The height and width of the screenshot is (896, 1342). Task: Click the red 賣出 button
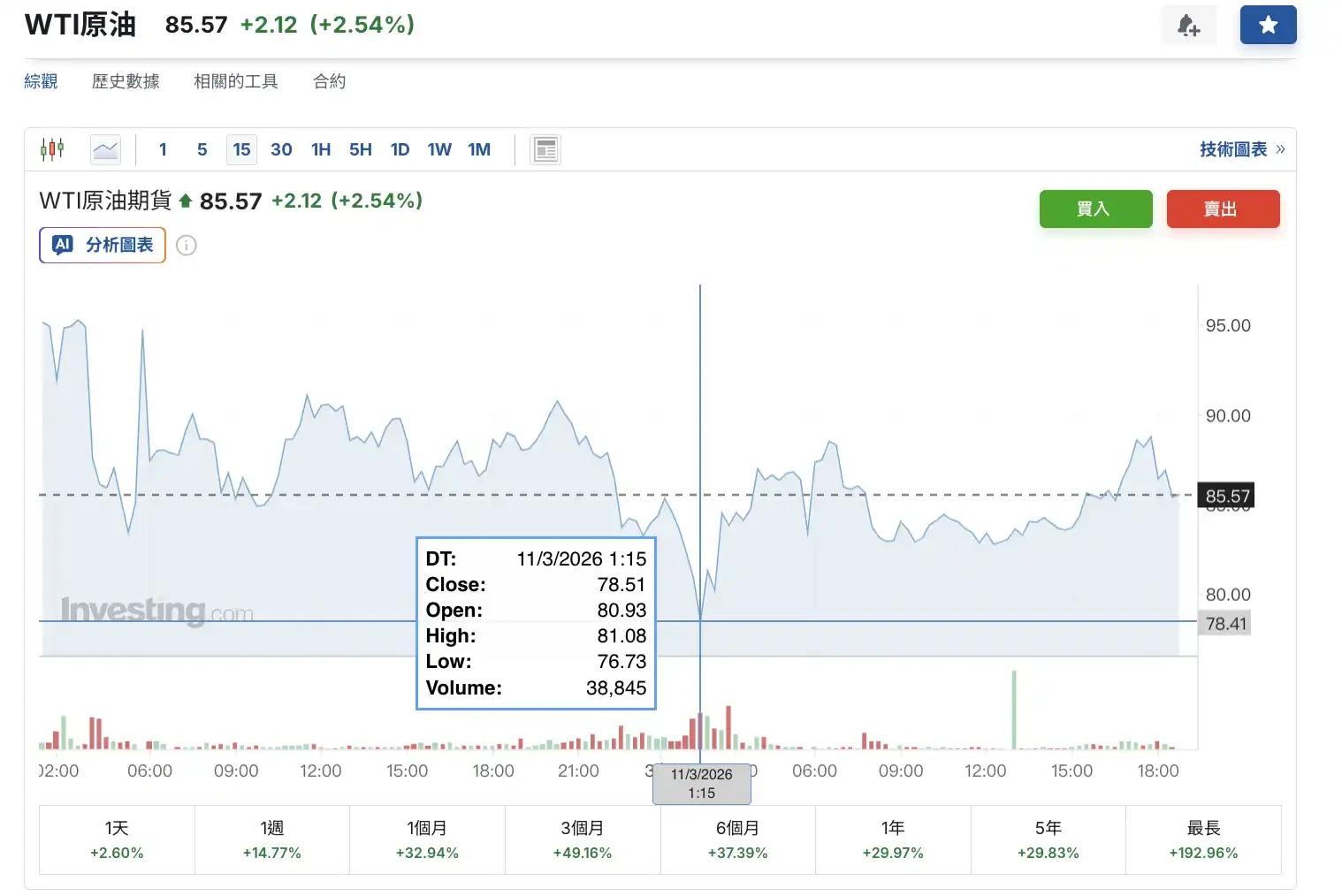pyautogui.click(x=1223, y=209)
